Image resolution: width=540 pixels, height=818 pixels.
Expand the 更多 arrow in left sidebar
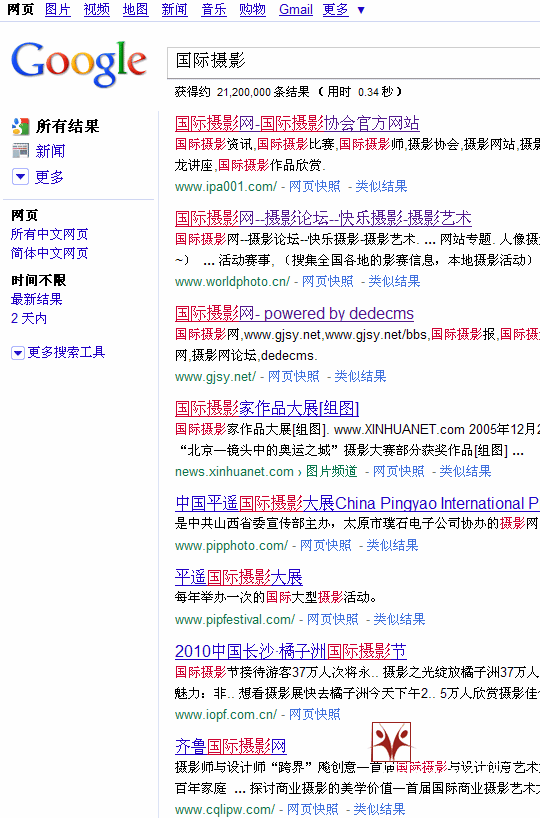coord(20,176)
